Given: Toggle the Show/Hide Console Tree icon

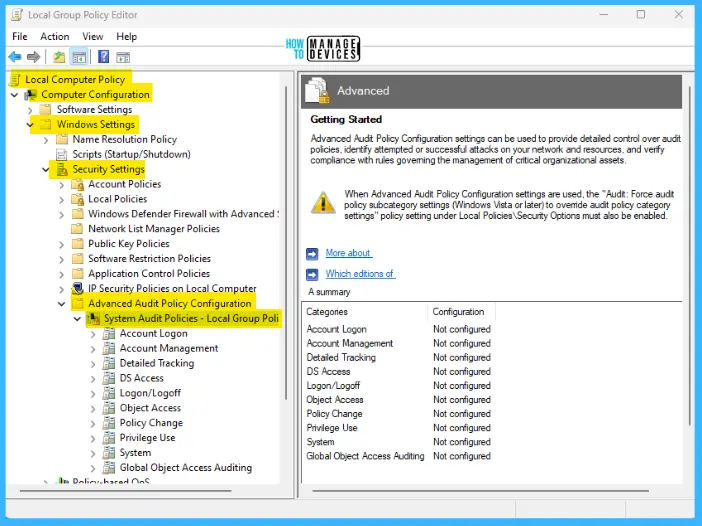Looking at the screenshot, I should (79, 57).
